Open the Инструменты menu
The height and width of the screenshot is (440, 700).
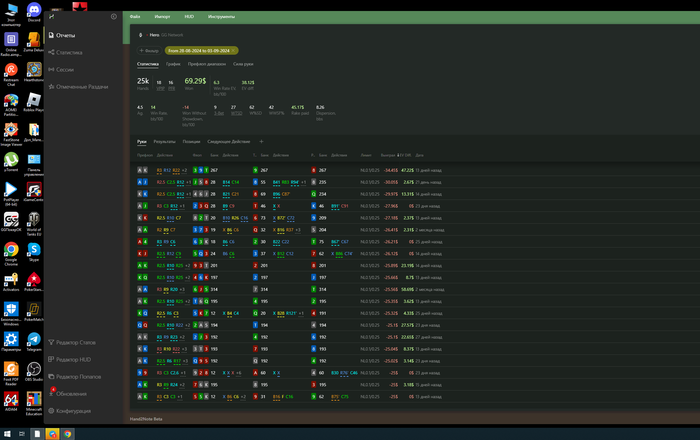(221, 17)
